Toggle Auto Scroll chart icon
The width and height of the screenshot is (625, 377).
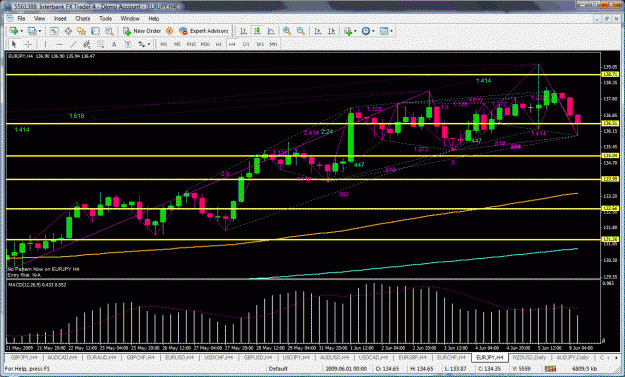point(318,31)
